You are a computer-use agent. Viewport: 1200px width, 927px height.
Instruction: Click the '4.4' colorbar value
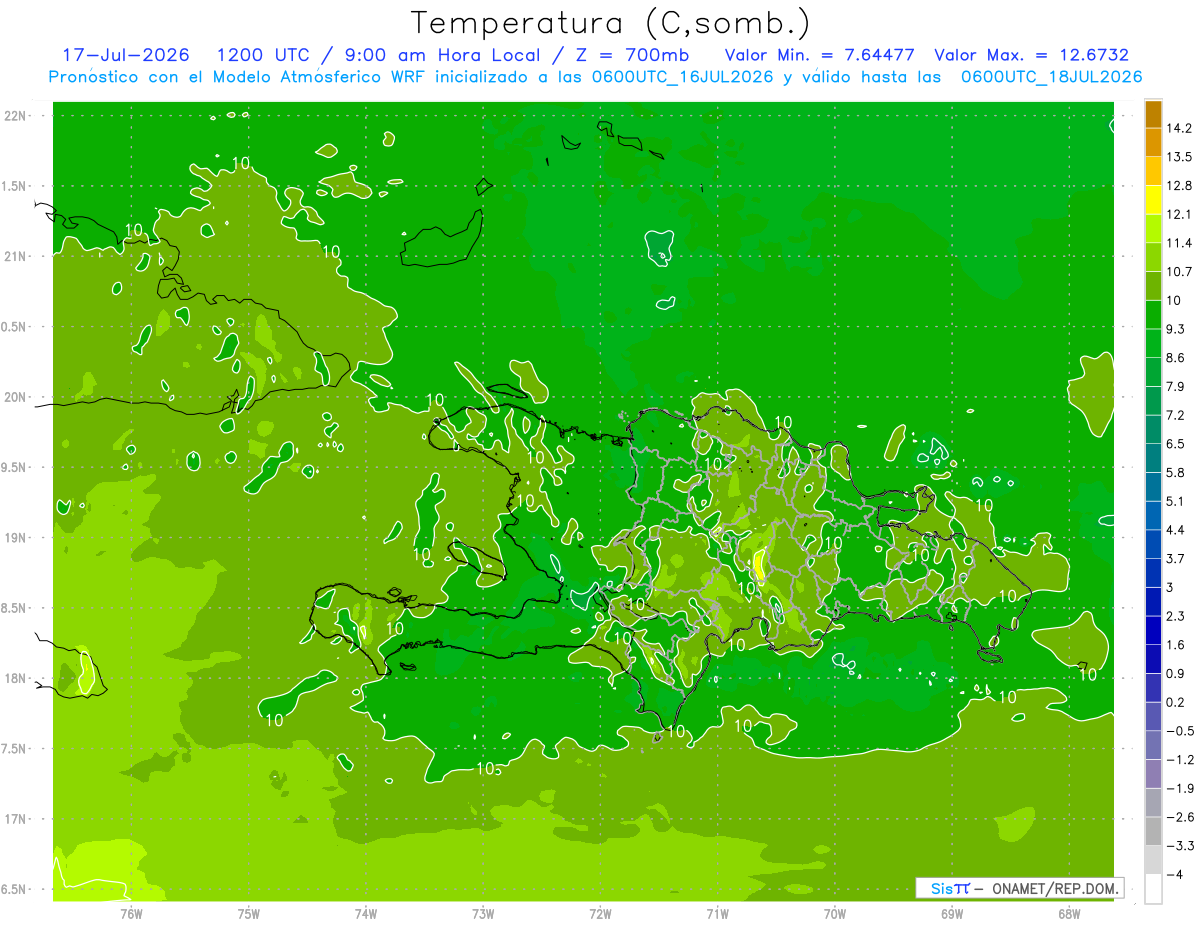click(1177, 530)
